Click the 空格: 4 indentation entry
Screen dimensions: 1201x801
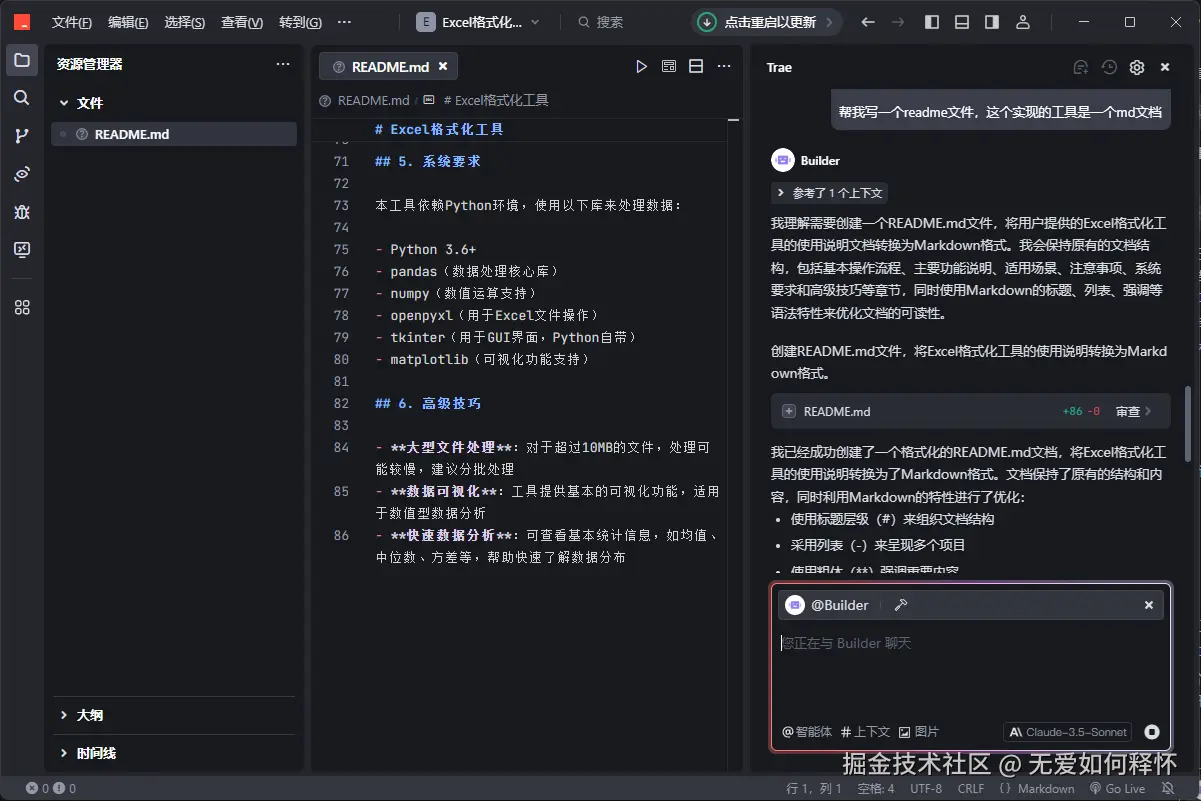[x=876, y=789]
